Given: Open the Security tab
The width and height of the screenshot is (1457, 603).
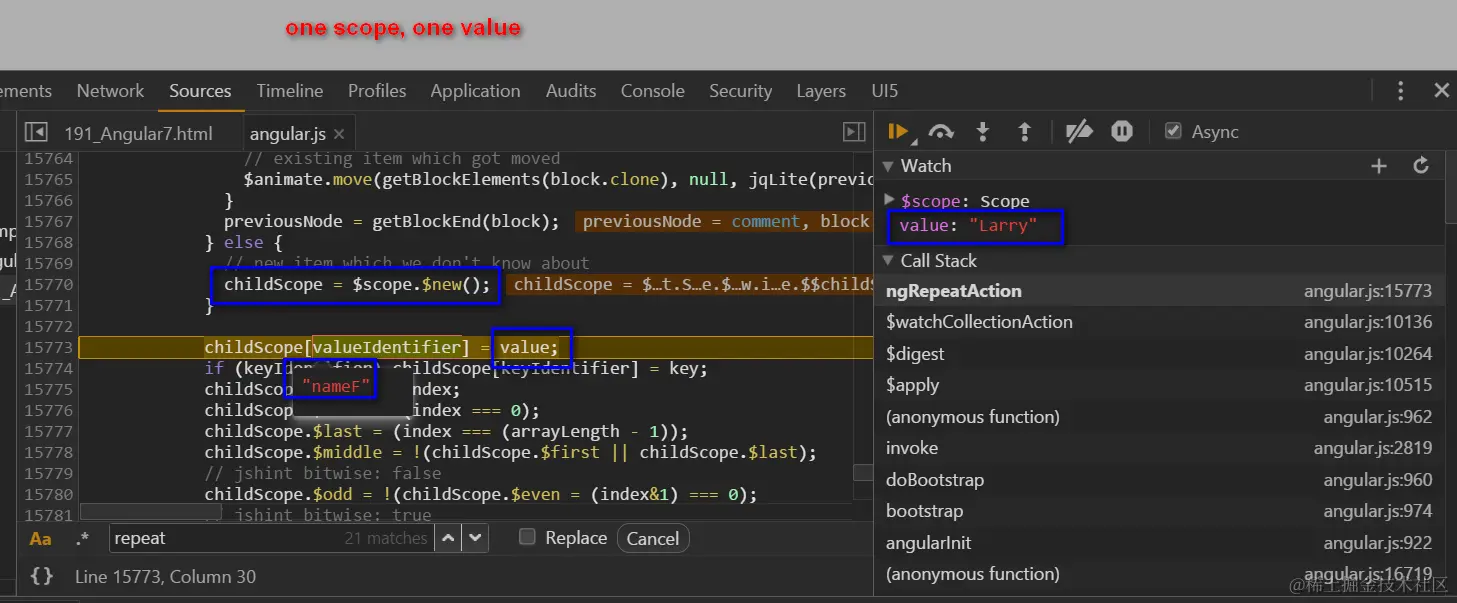Looking at the screenshot, I should click(740, 90).
